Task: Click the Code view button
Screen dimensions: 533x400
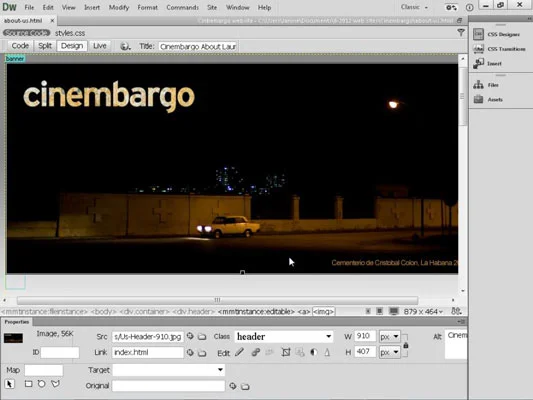Action: (x=20, y=46)
